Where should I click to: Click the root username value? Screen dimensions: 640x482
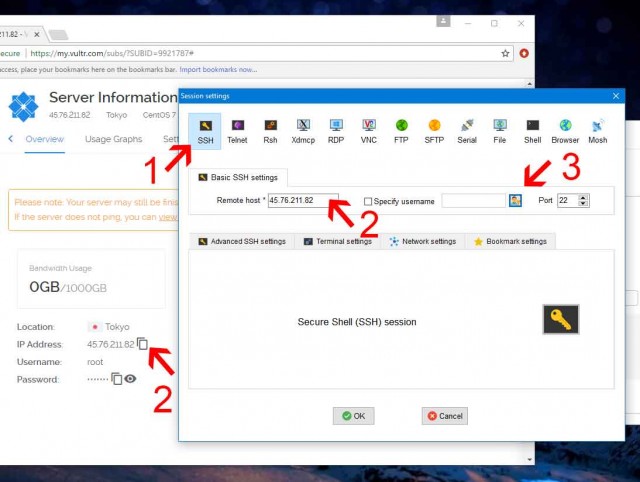tap(95, 362)
